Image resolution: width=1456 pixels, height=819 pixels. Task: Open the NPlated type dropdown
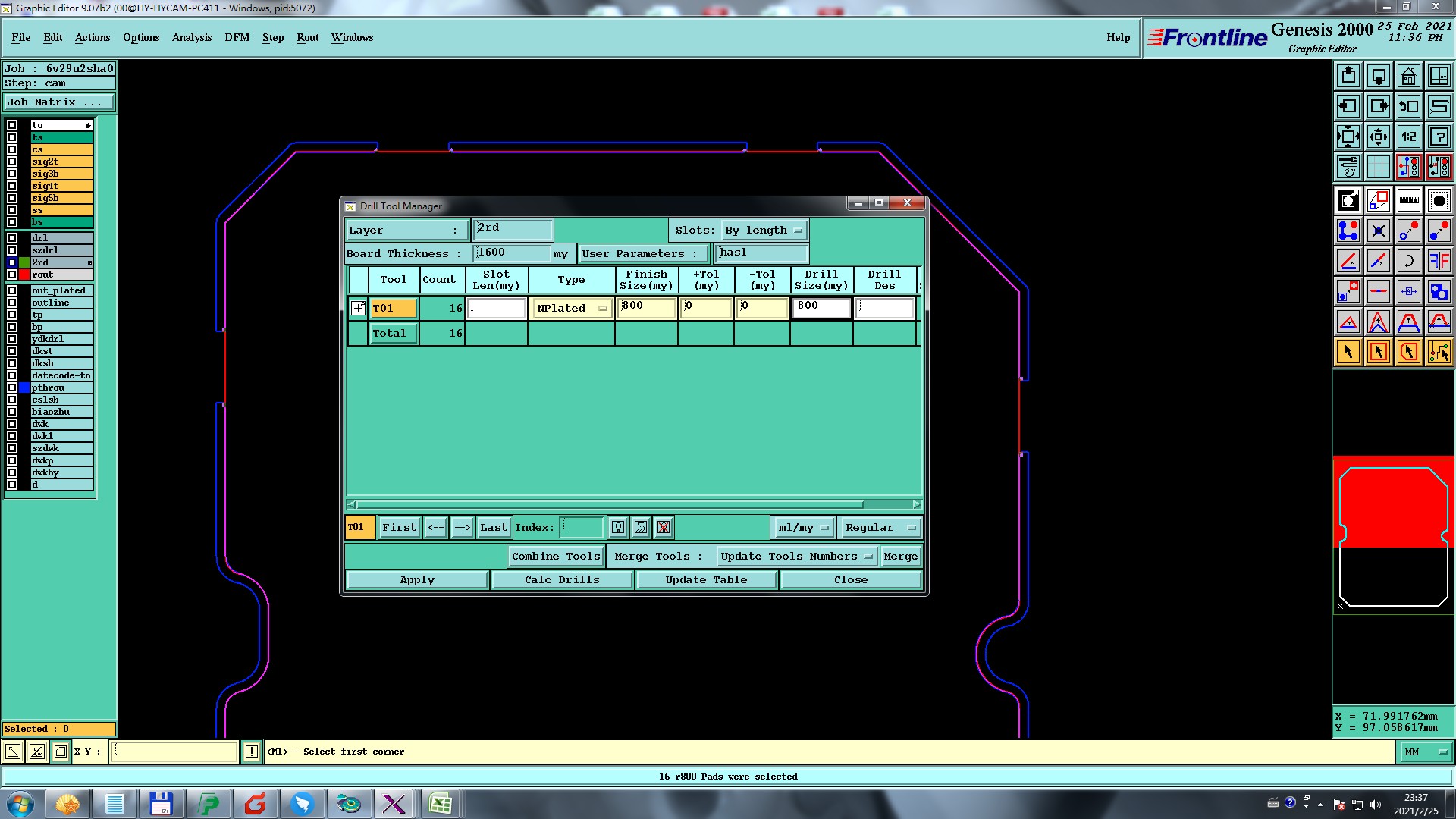click(572, 308)
